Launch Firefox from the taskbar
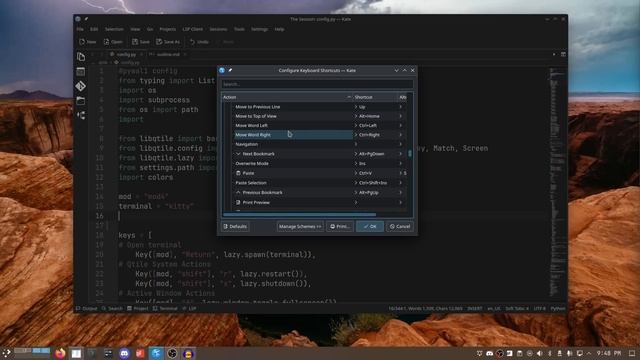 click(x=60, y=353)
